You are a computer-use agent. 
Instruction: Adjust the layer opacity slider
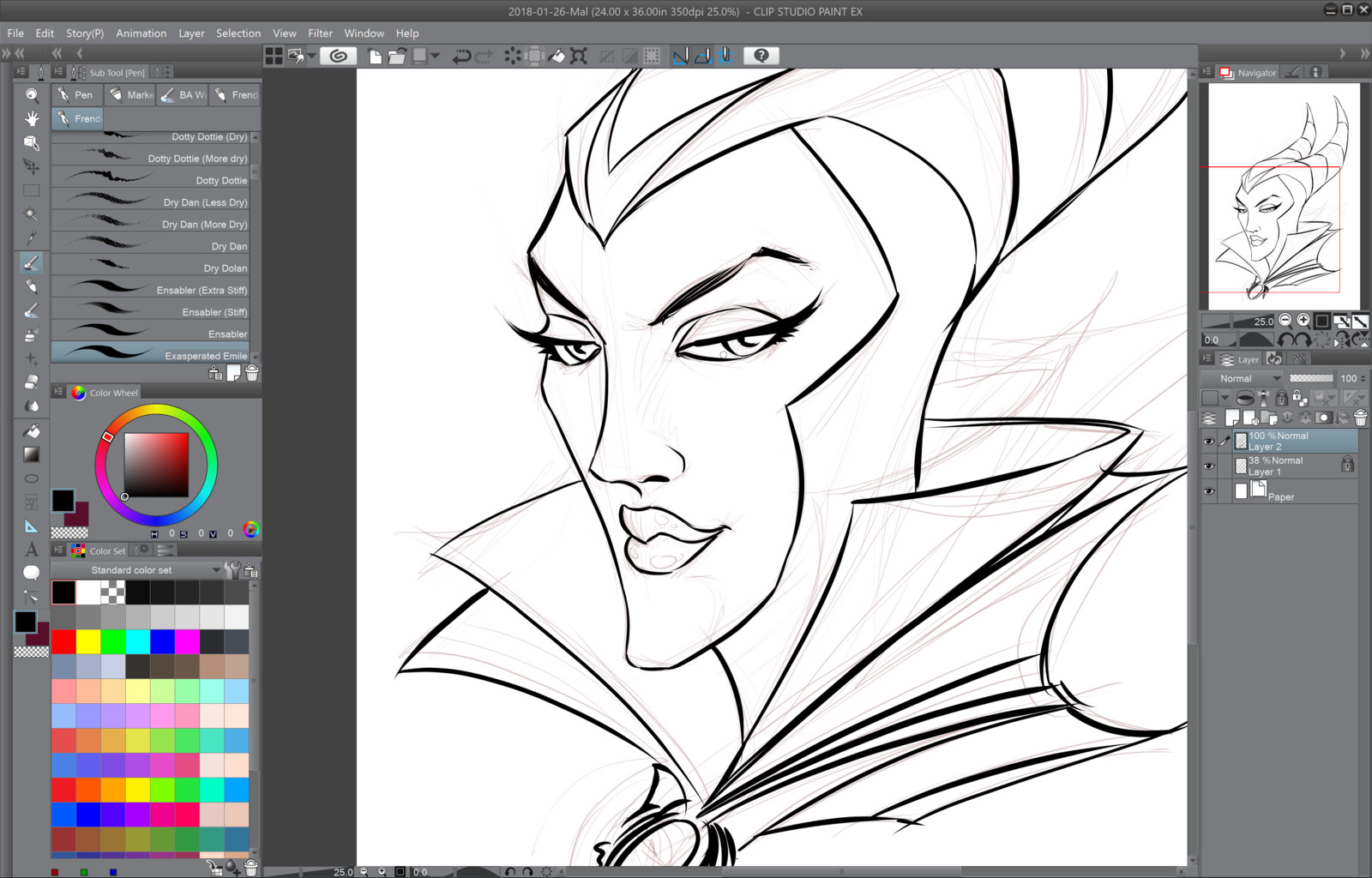click(x=1311, y=378)
